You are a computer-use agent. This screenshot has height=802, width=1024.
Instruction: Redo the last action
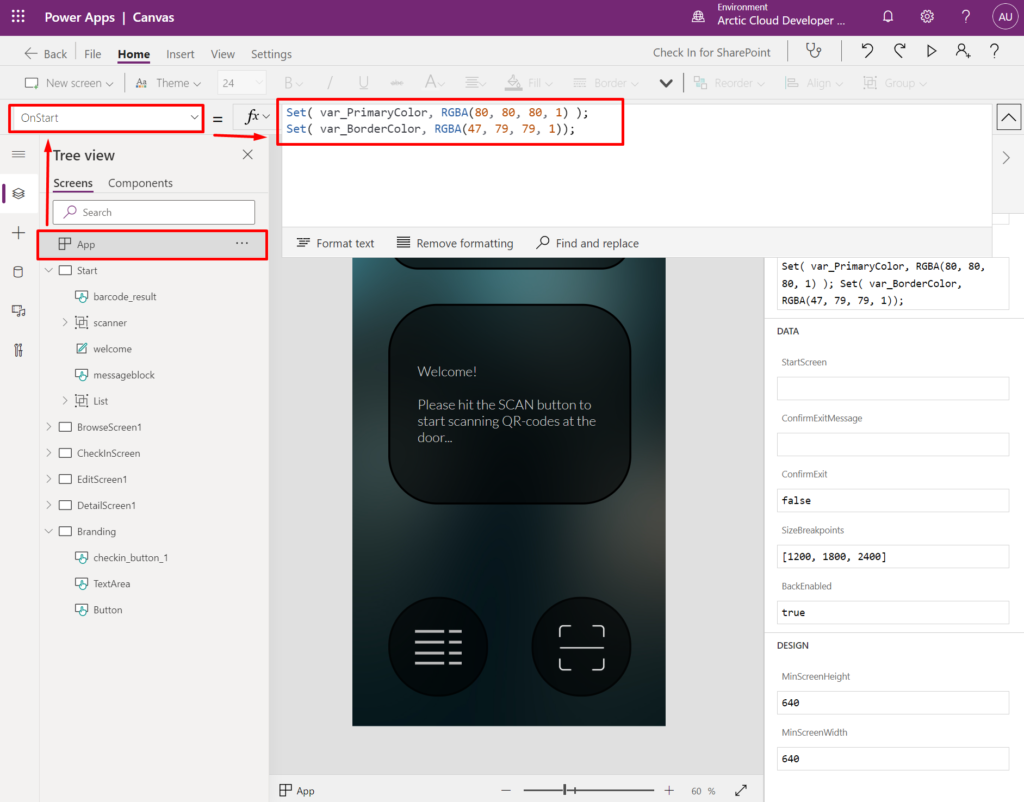(x=899, y=51)
